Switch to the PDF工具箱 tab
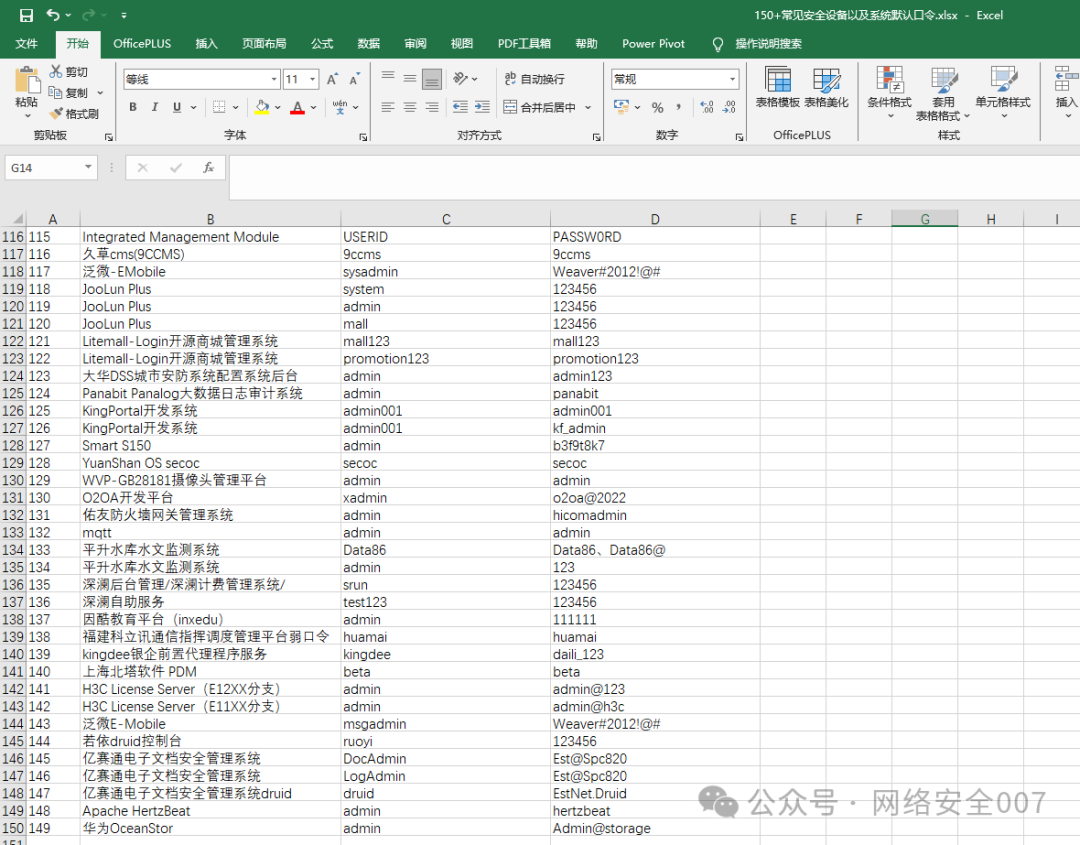1080x845 pixels. point(524,43)
